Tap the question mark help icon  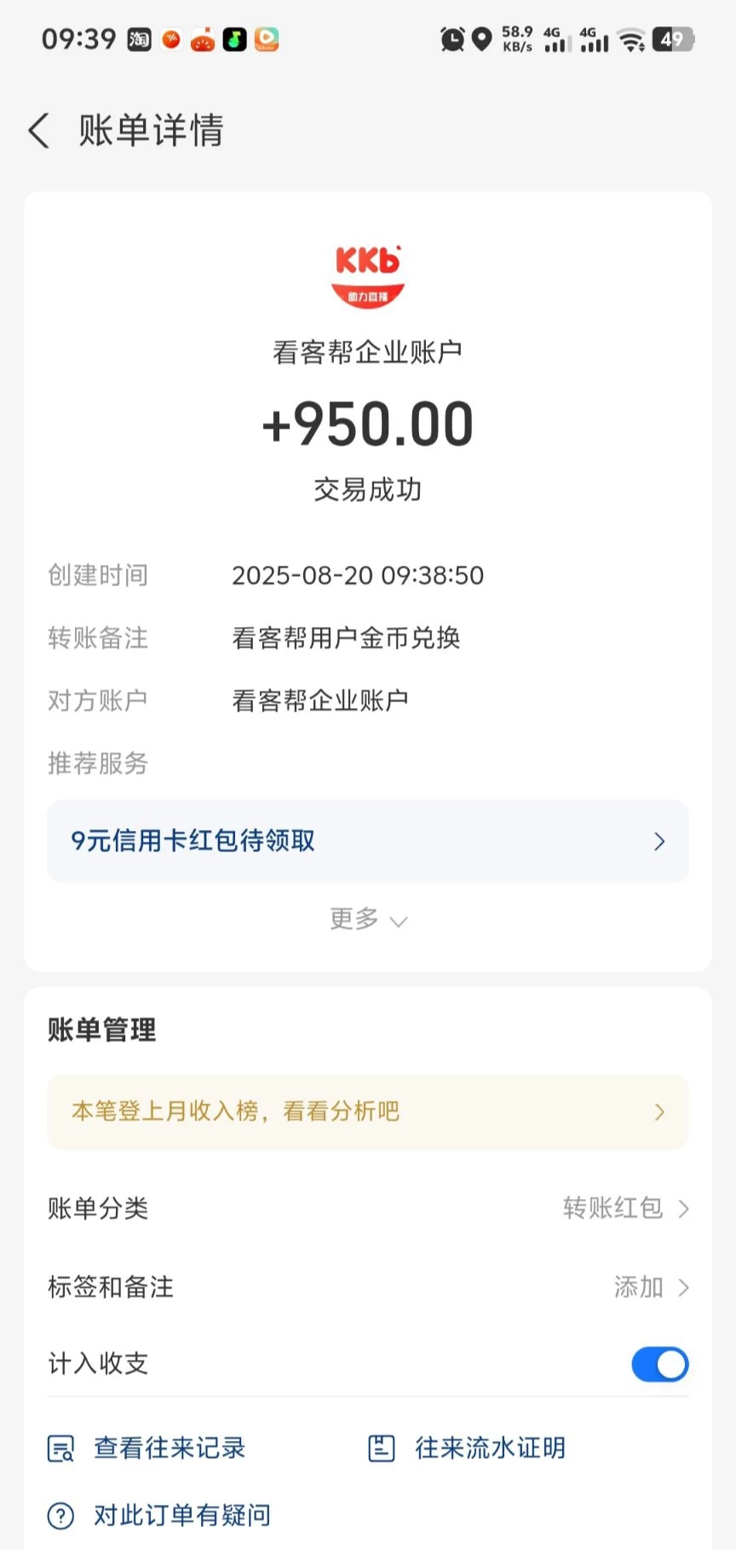click(x=61, y=1515)
